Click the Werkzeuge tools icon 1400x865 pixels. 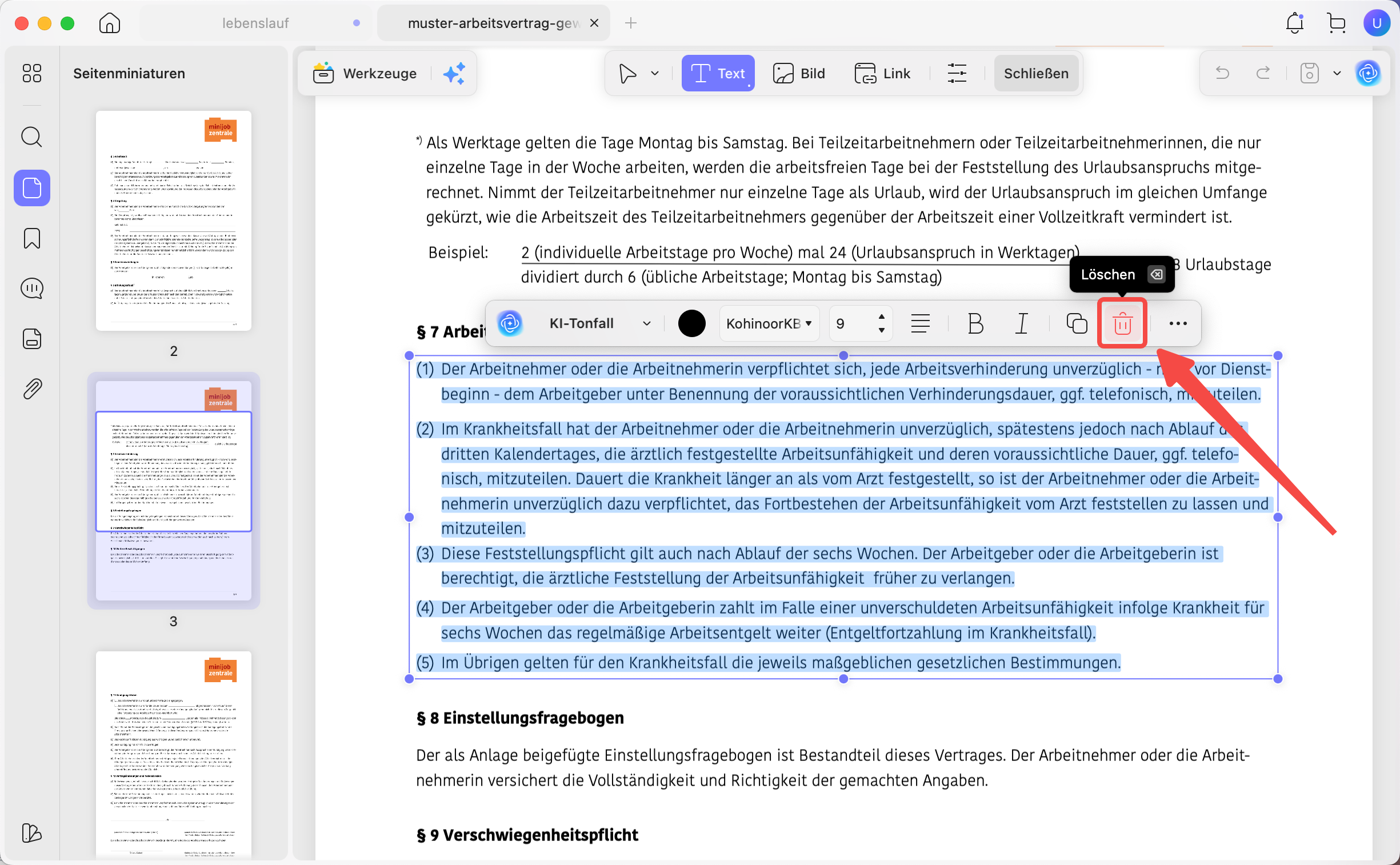click(323, 73)
